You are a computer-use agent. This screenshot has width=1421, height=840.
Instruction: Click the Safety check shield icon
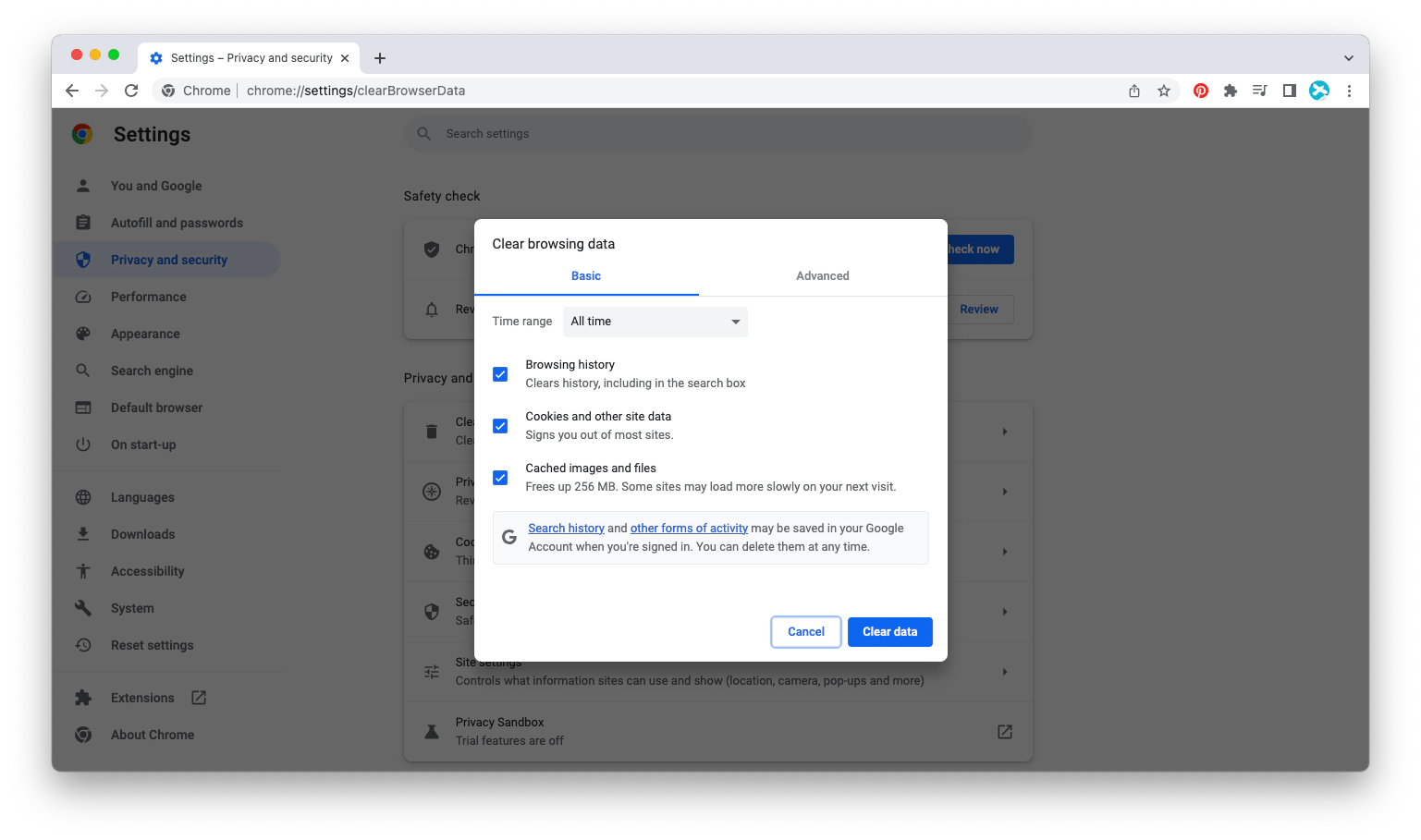coord(432,250)
